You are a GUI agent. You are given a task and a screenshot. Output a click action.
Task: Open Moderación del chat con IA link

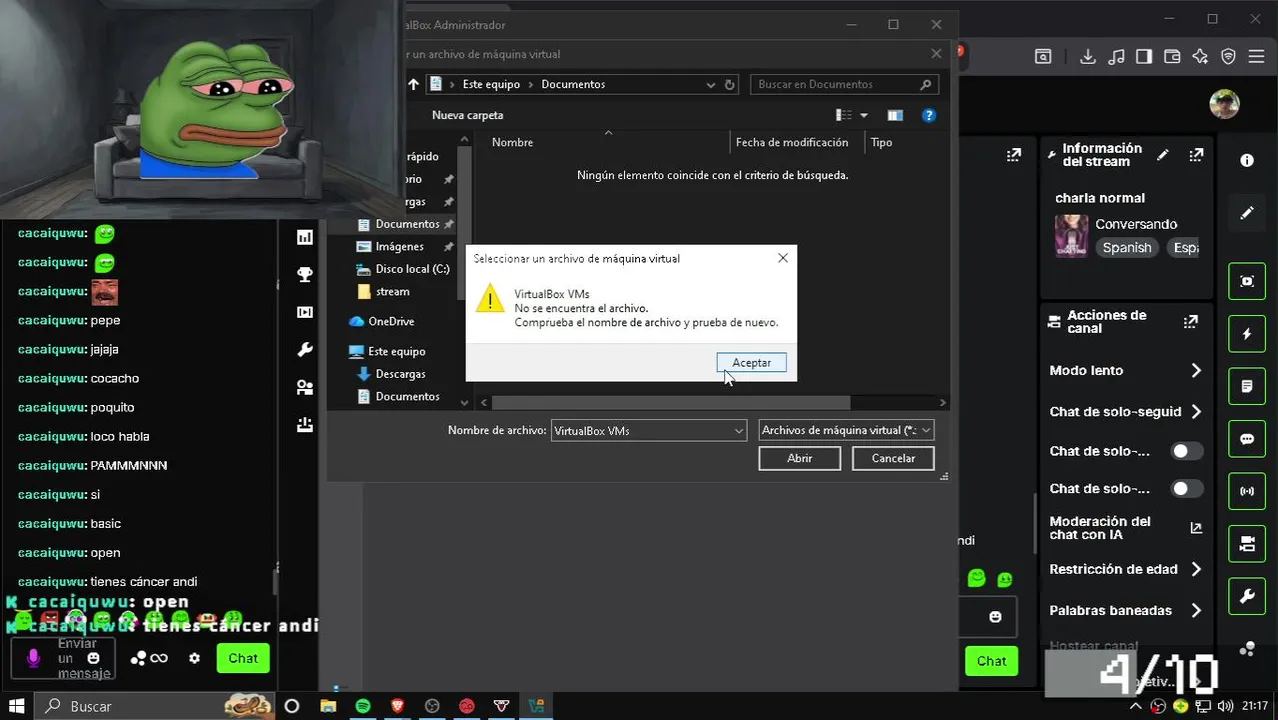(x=1196, y=528)
